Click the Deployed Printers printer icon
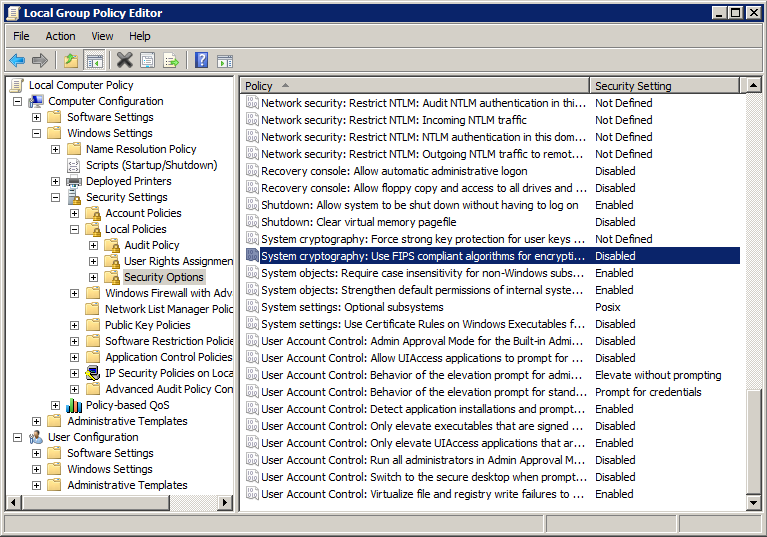 tap(74, 181)
